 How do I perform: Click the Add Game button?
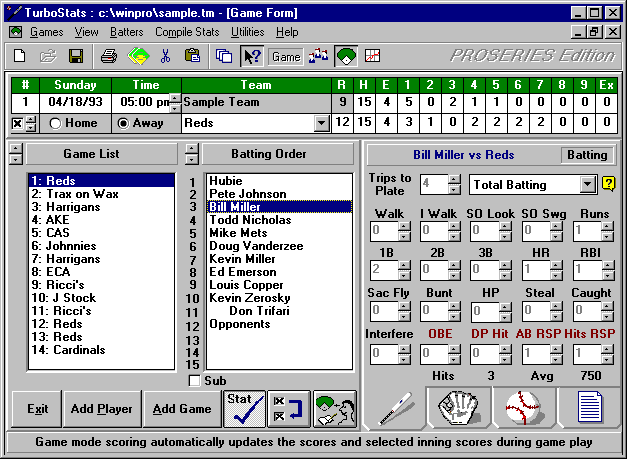(181, 409)
